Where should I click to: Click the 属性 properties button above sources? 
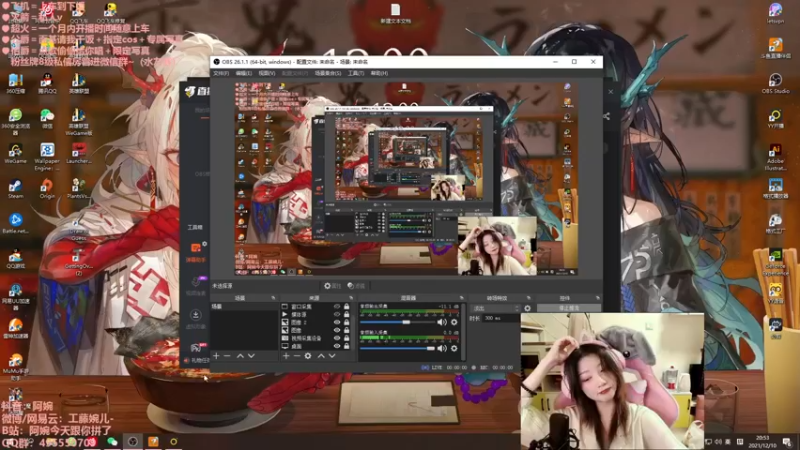pyautogui.click(x=332, y=286)
